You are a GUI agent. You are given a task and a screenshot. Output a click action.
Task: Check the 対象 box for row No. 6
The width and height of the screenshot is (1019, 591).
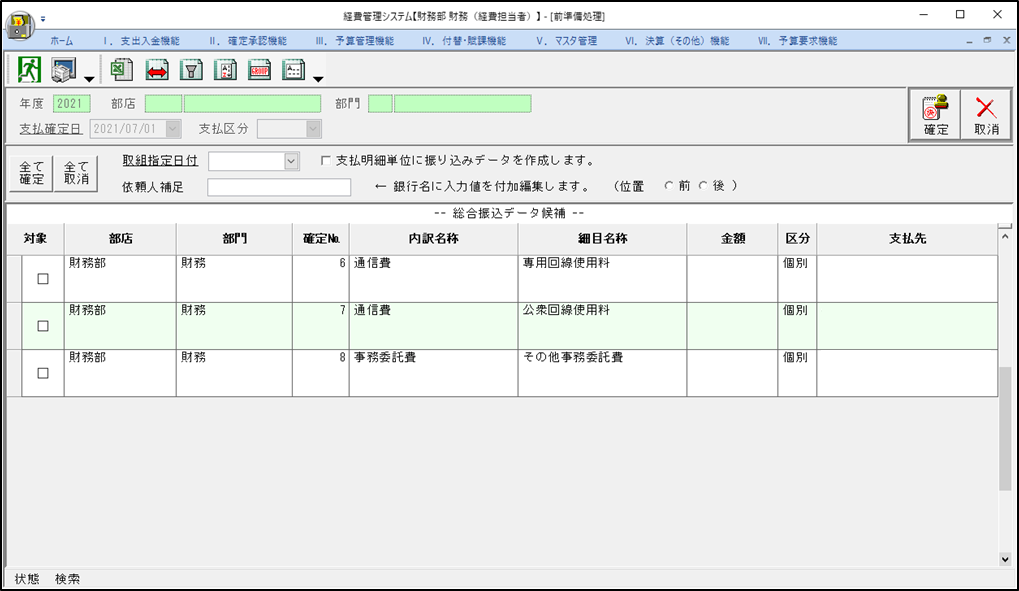[x=43, y=279]
